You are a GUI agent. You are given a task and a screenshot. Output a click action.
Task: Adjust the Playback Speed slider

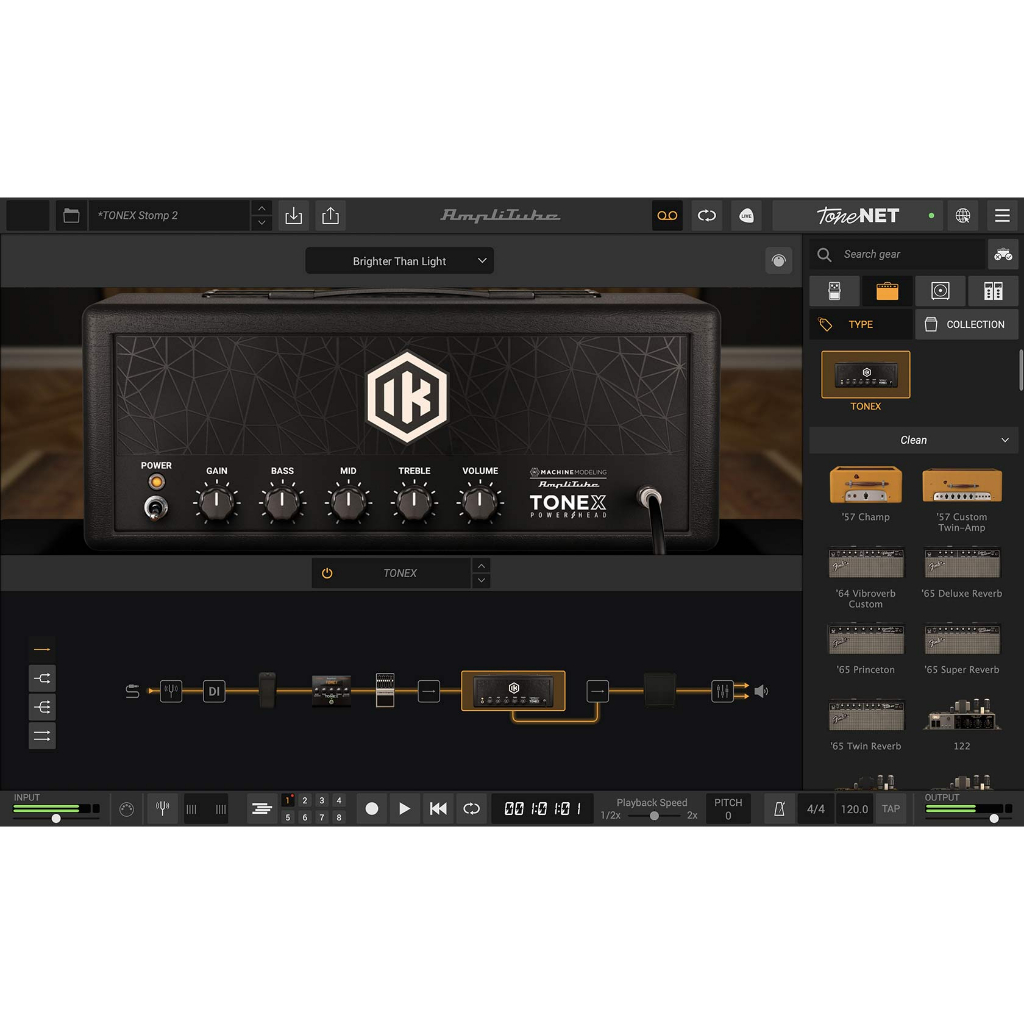click(654, 816)
